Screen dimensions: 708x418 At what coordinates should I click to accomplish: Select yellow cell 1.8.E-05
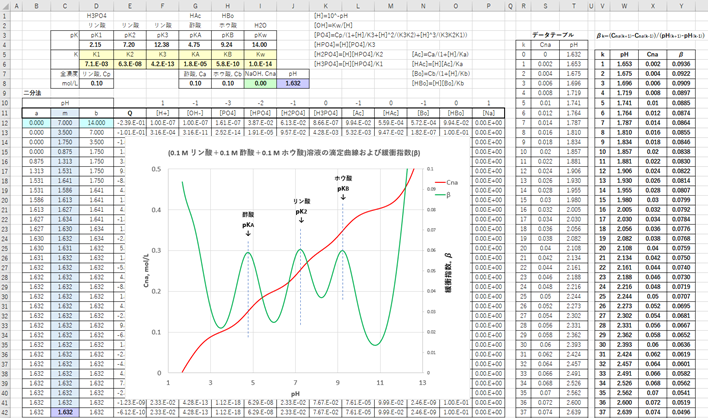click(195, 64)
